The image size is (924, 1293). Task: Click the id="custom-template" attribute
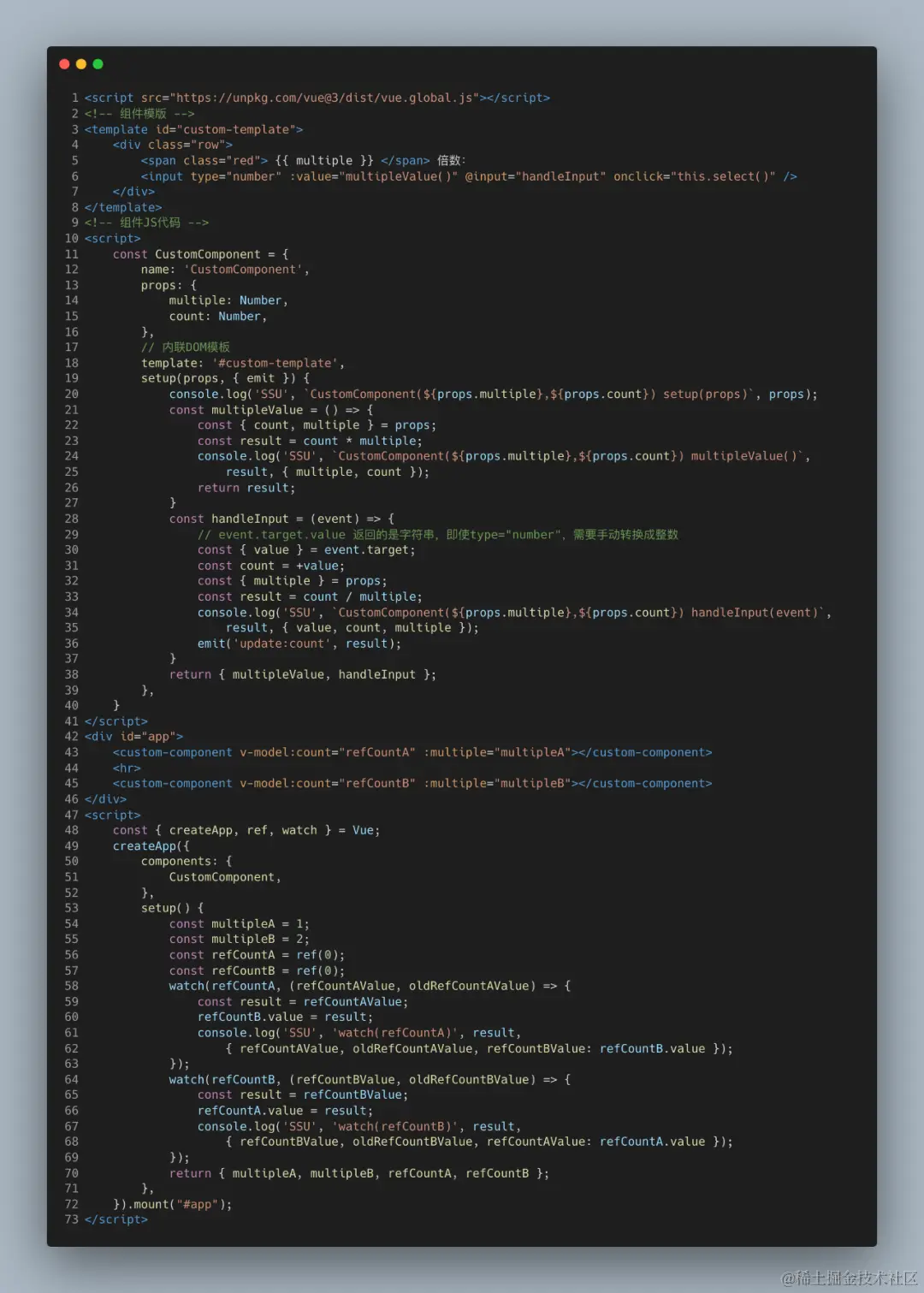[x=226, y=130]
